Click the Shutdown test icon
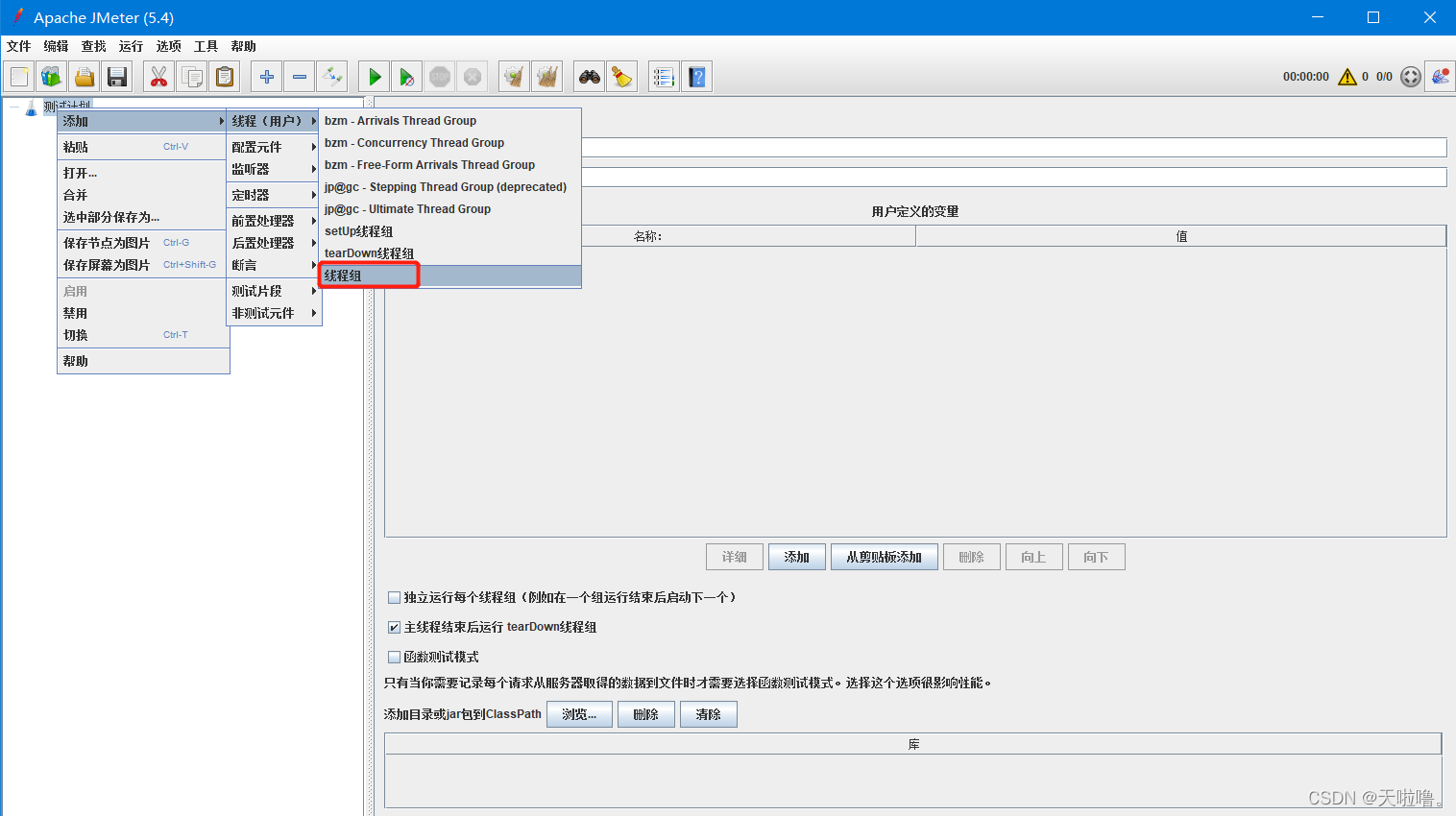Screen dimensions: 1456x816 click(473, 77)
